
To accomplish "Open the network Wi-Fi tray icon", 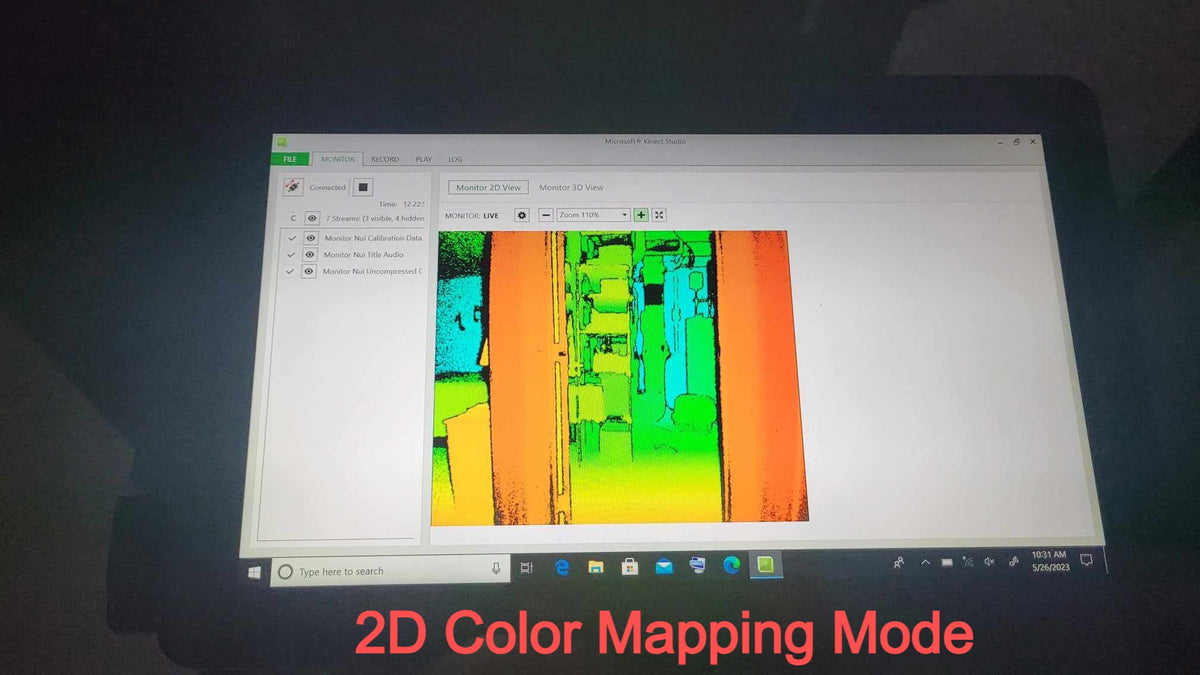I will coord(968,562).
